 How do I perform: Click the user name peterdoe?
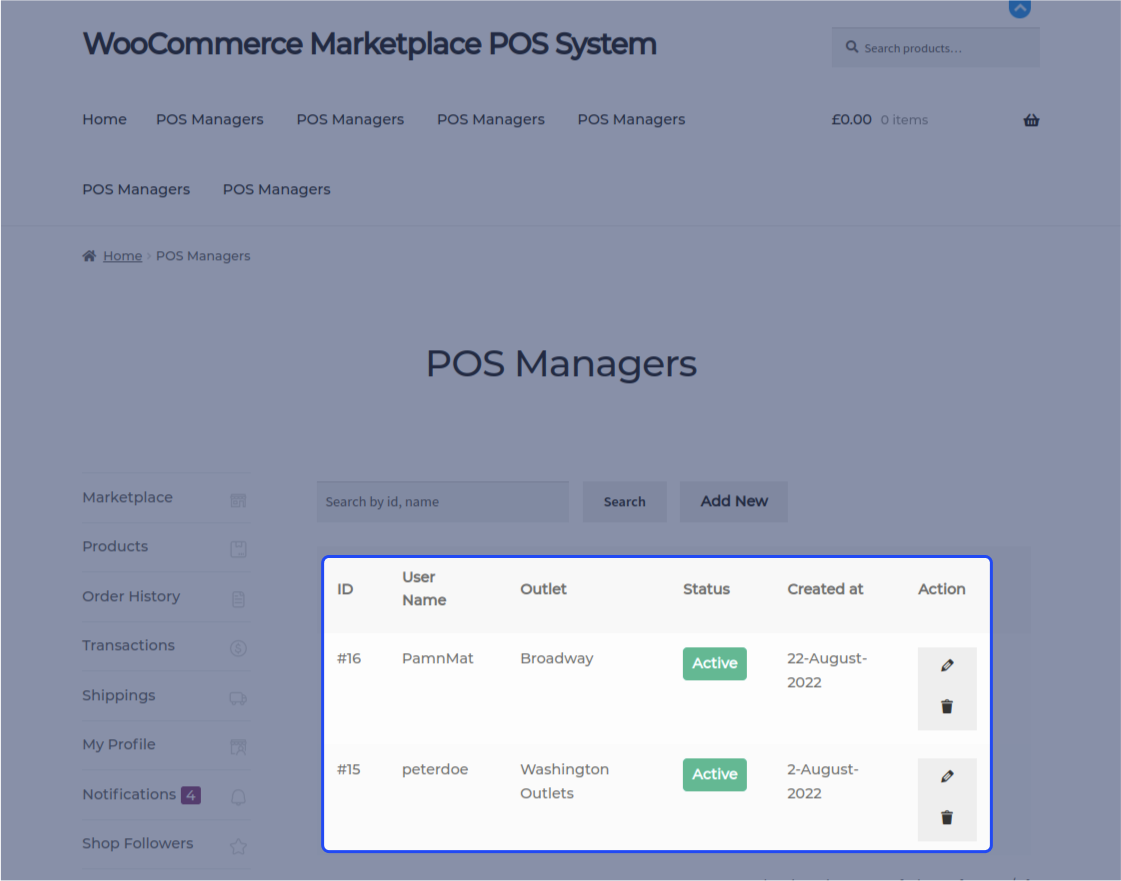[x=435, y=769]
